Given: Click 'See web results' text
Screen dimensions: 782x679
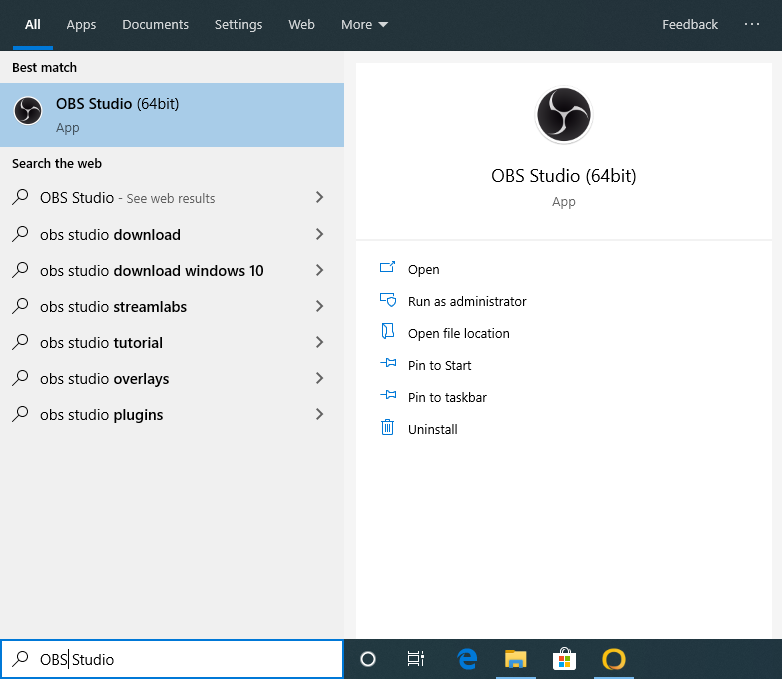Looking at the screenshot, I should pos(171,198).
